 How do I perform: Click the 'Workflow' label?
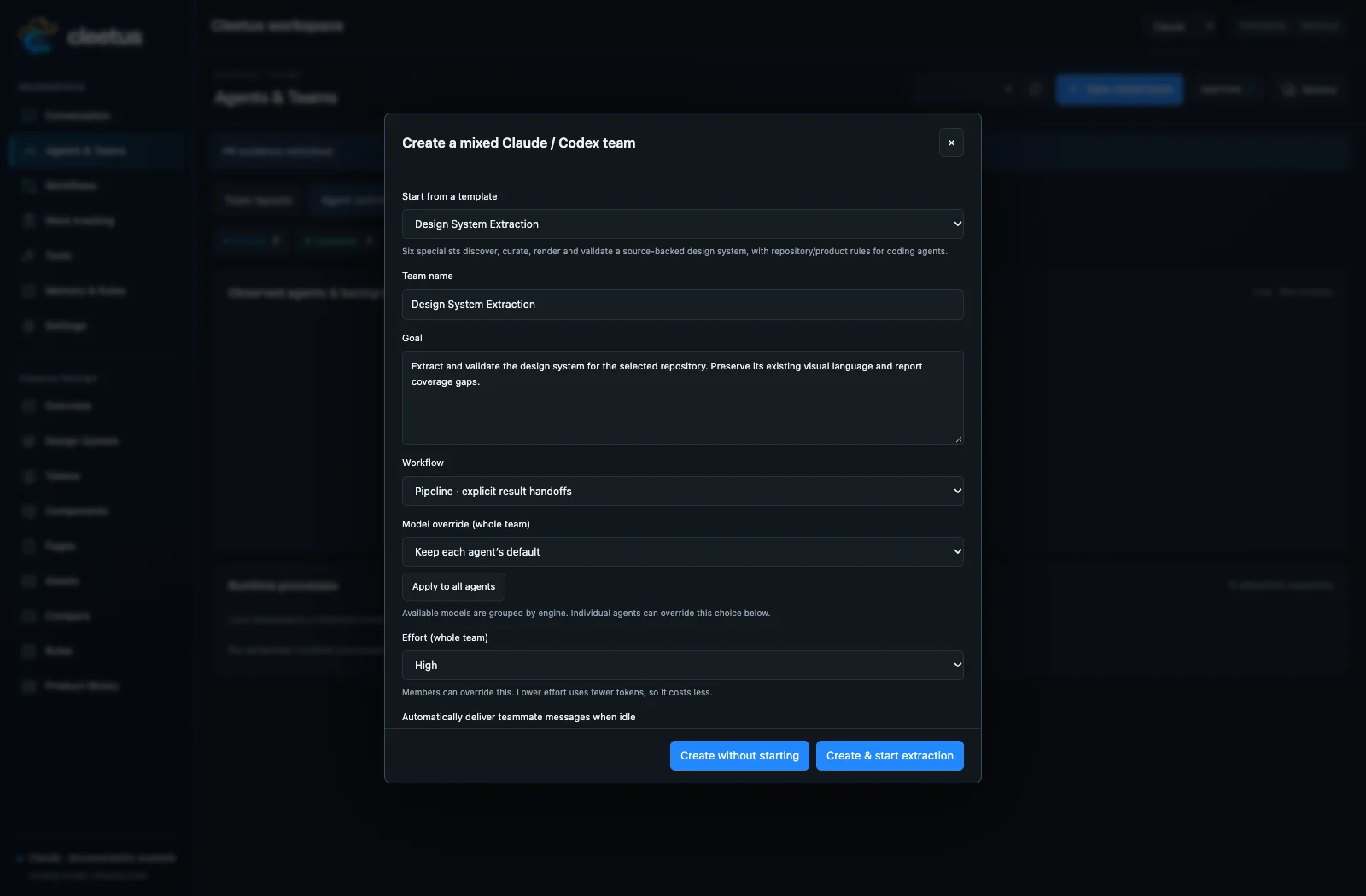click(423, 463)
